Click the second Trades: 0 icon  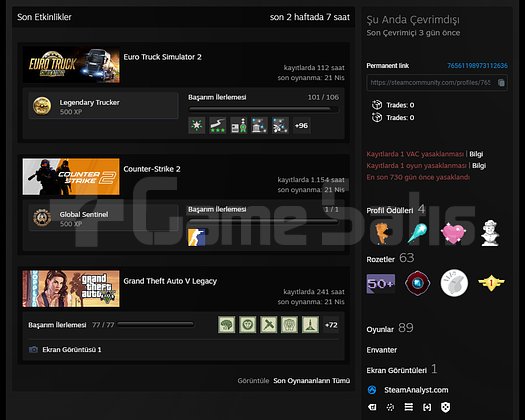[377, 117]
